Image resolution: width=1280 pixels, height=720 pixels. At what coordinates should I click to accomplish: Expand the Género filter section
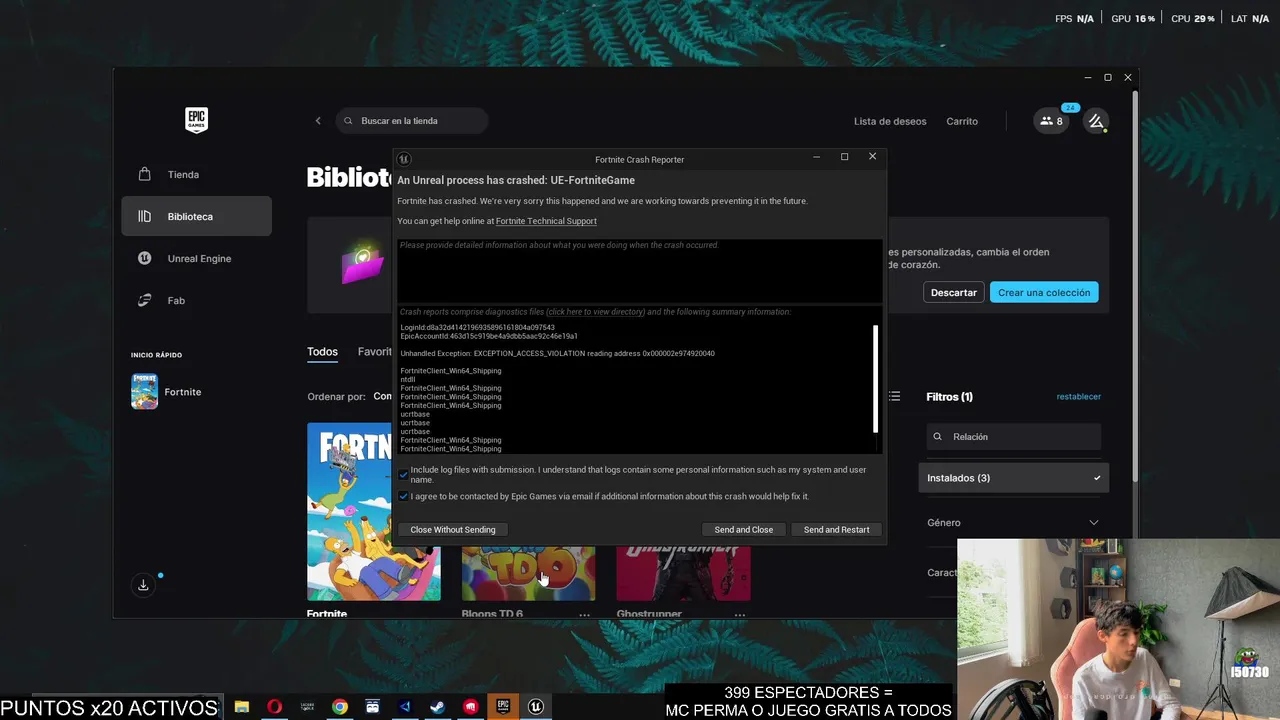[x=1014, y=522]
